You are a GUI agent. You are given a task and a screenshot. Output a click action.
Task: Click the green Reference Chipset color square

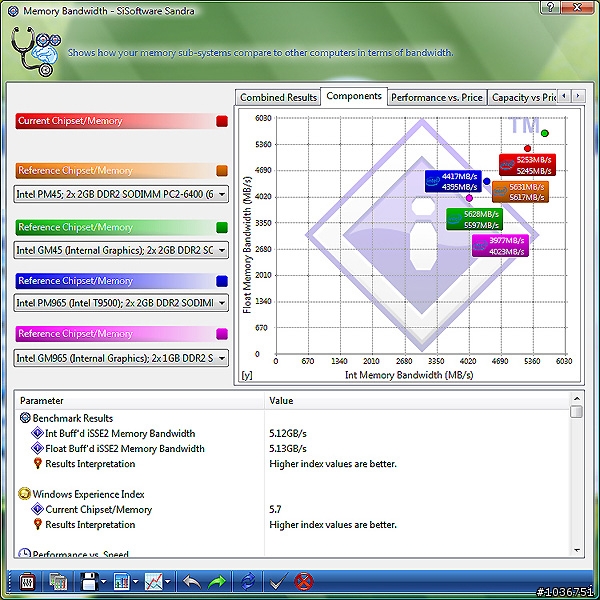tap(222, 227)
